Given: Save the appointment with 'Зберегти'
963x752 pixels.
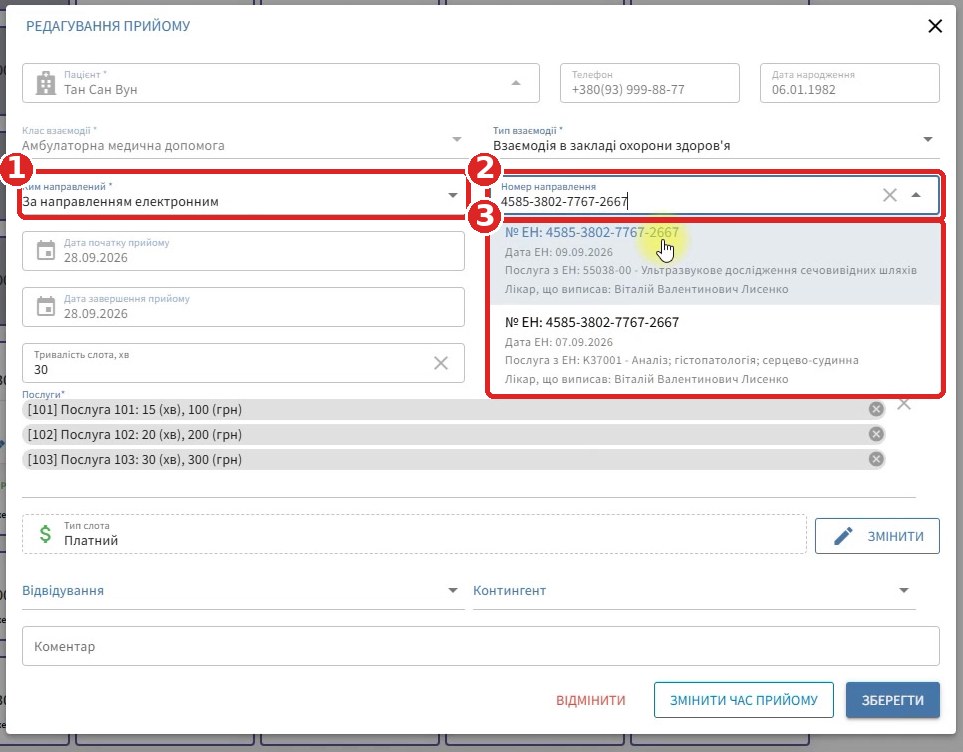Looking at the screenshot, I should 892,700.
